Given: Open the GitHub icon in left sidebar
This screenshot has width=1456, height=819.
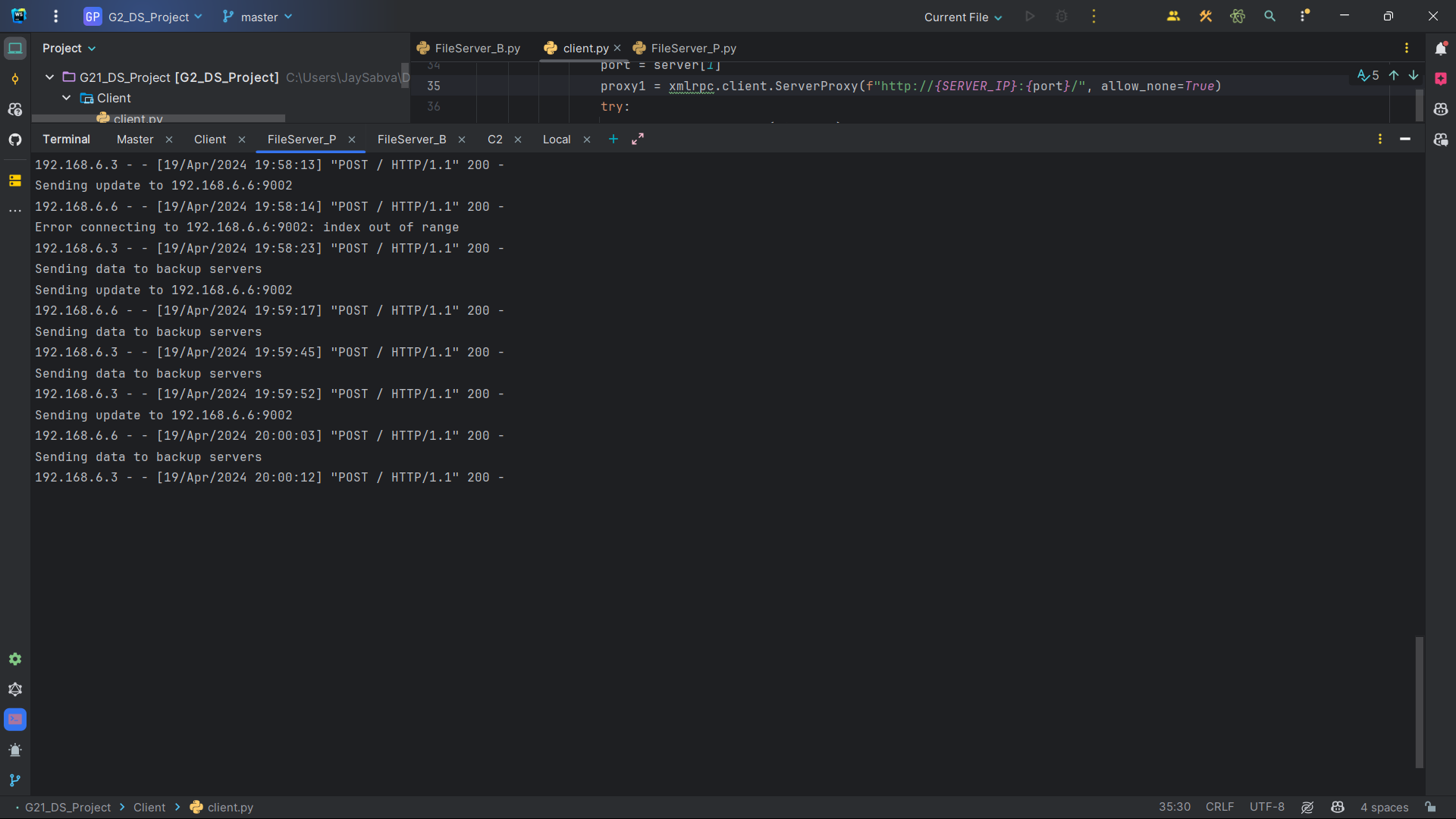Looking at the screenshot, I should click(15, 140).
